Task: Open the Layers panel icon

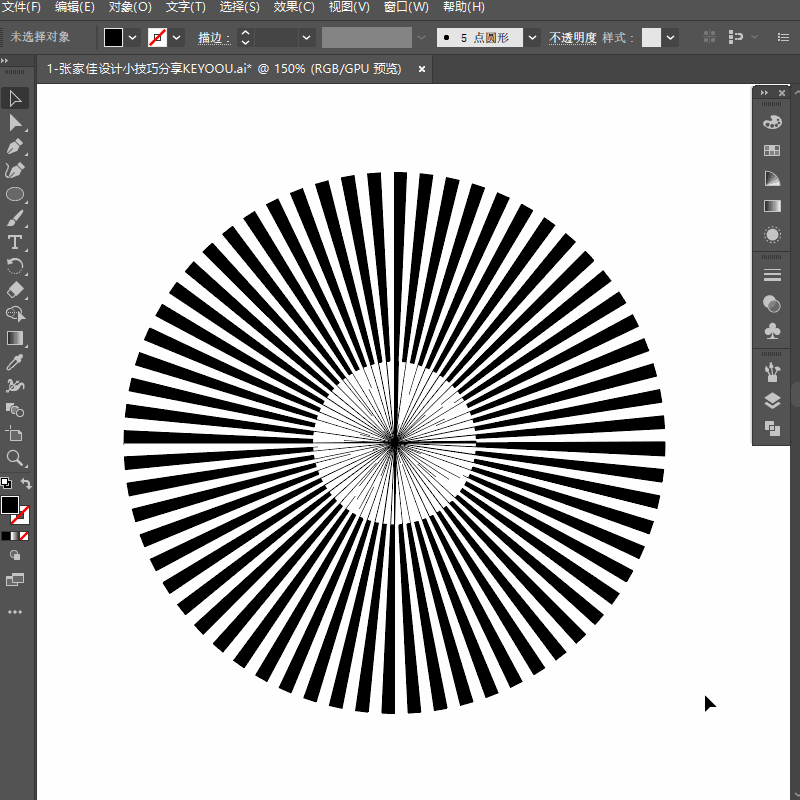Action: (772, 401)
